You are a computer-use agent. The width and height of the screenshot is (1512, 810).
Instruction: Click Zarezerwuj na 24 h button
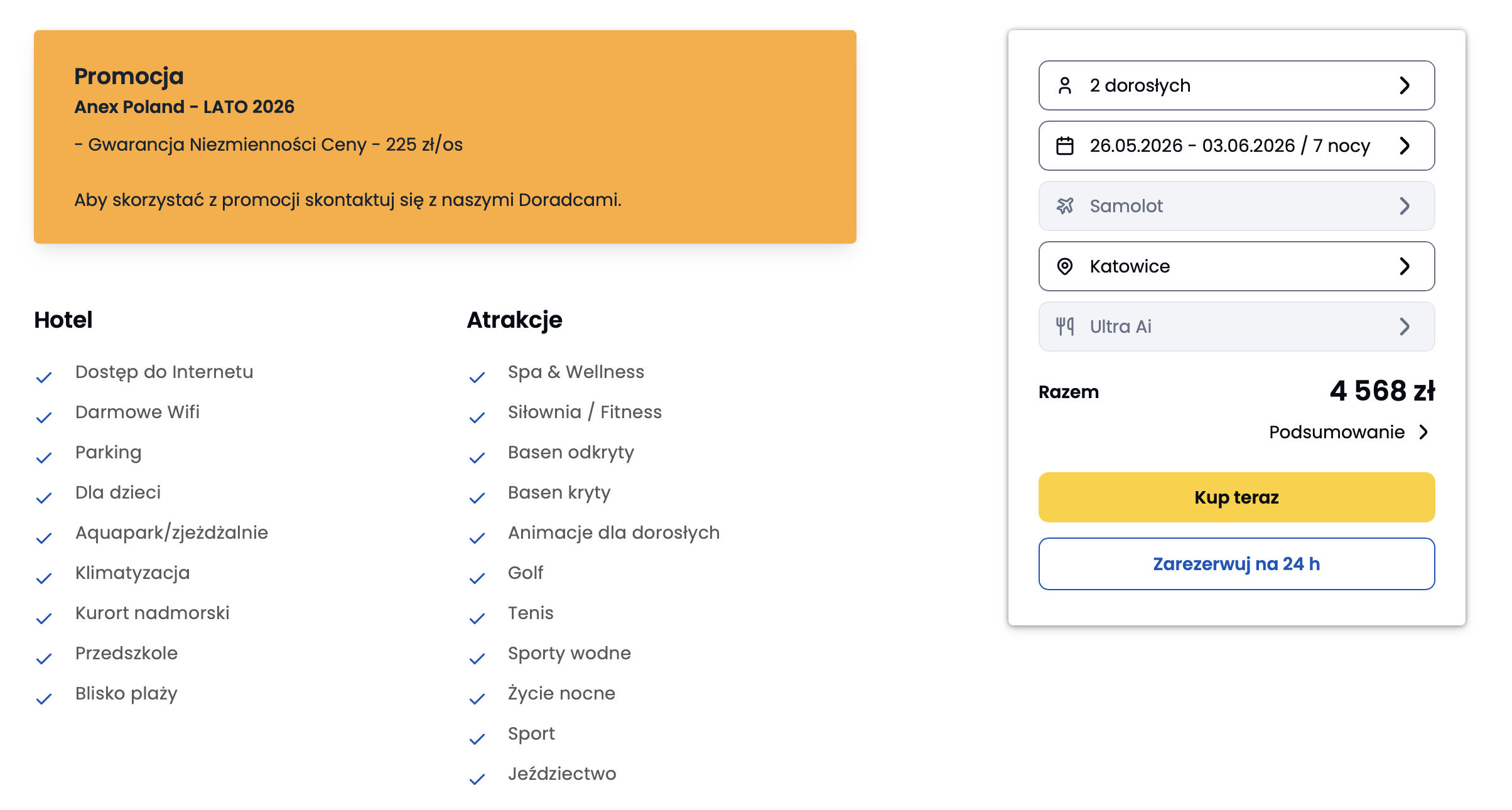pyautogui.click(x=1236, y=564)
